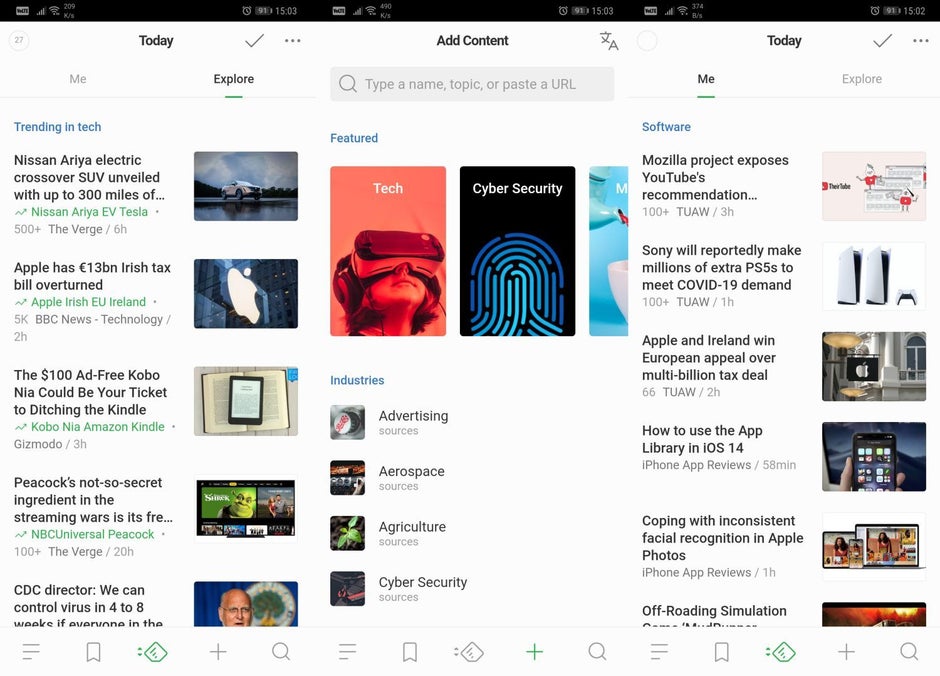Tap the Trending in tech section heading
The image size is (940, 676).
coord(58,127)
